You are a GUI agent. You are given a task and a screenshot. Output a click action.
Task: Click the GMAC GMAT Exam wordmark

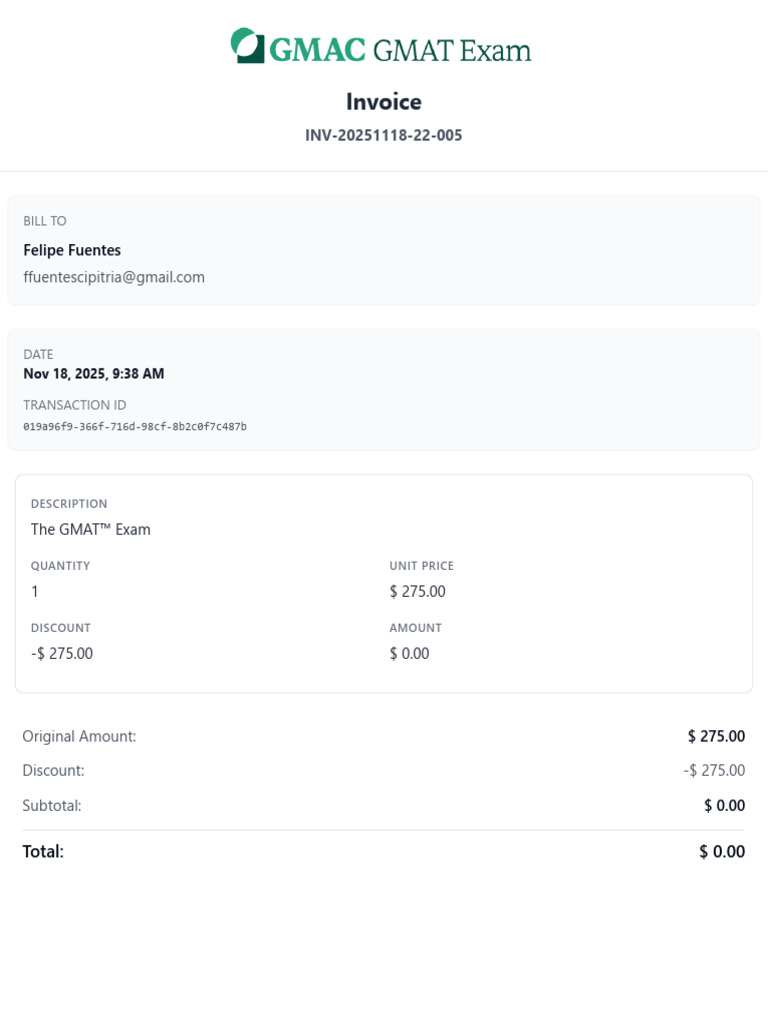(400, 50)
